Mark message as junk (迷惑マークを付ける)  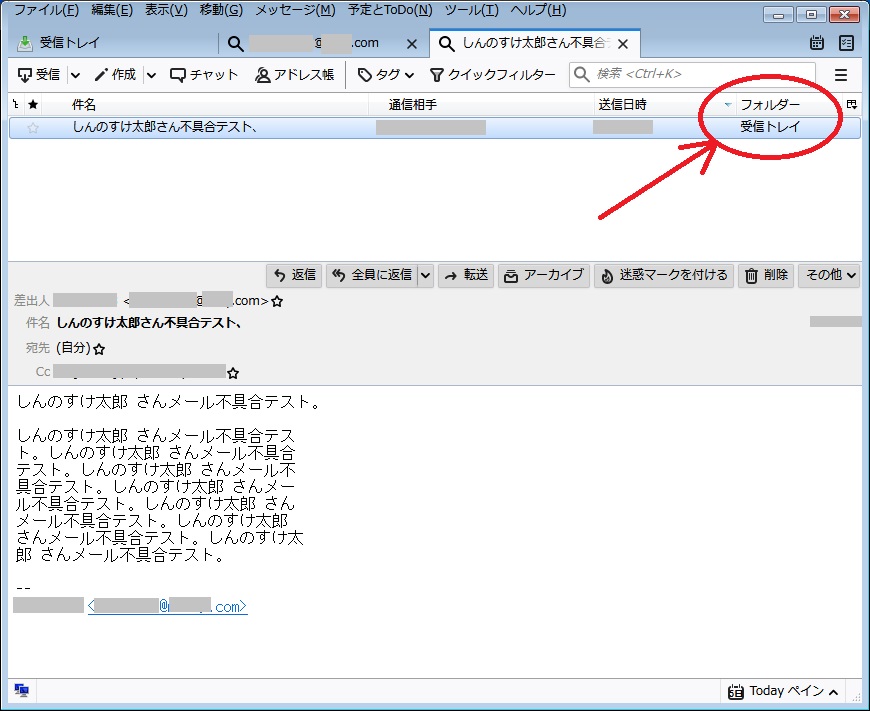[664, 275]
